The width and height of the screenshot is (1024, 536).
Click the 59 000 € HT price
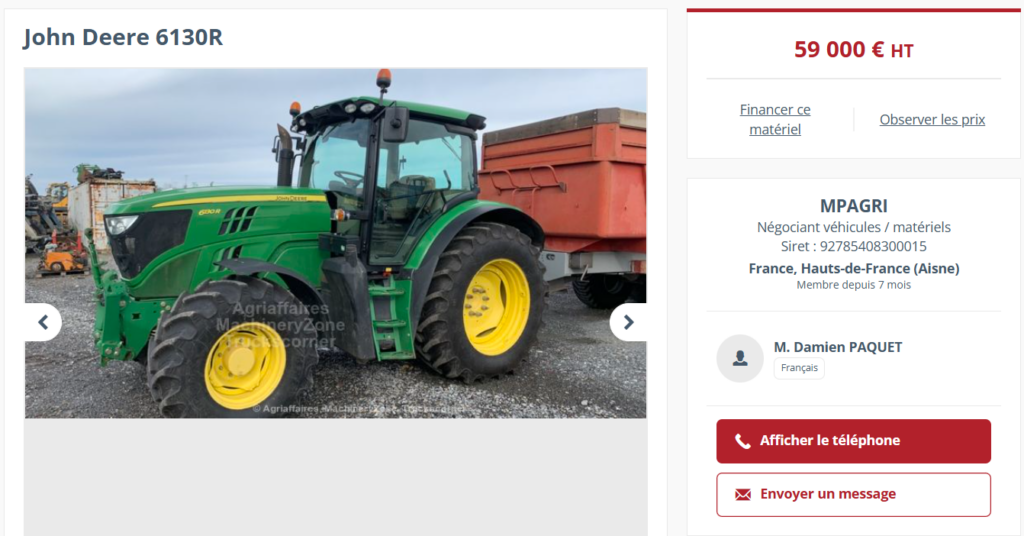click(854, 50)
